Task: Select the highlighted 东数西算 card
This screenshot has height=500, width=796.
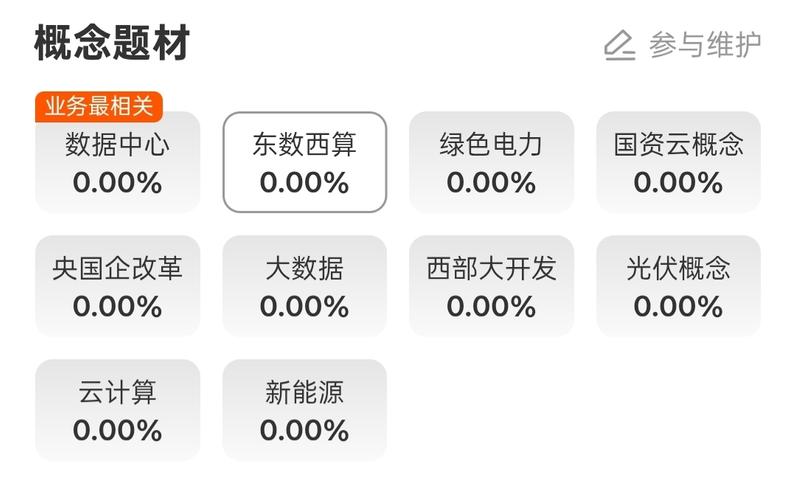Action: (305, 162)
